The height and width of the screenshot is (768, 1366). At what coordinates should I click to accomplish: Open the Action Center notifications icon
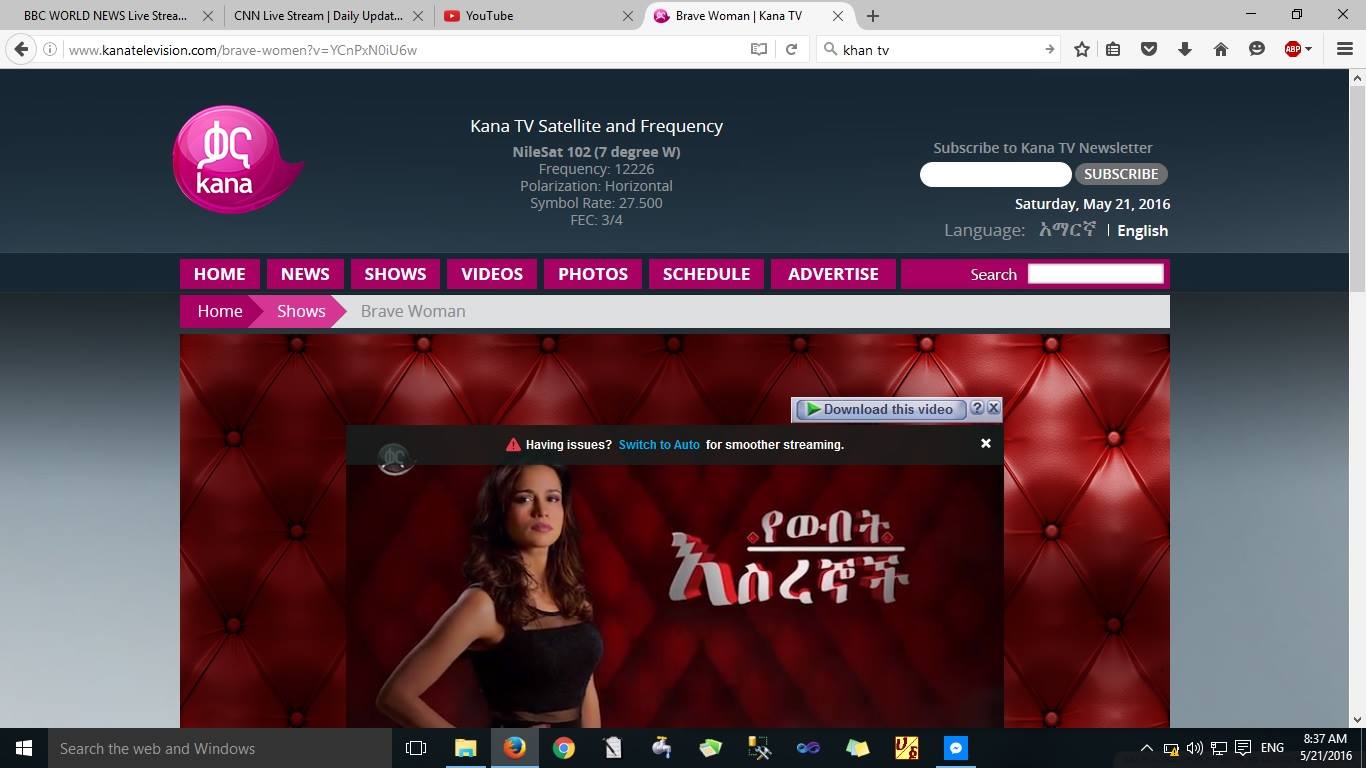(x=1243, y=748)
